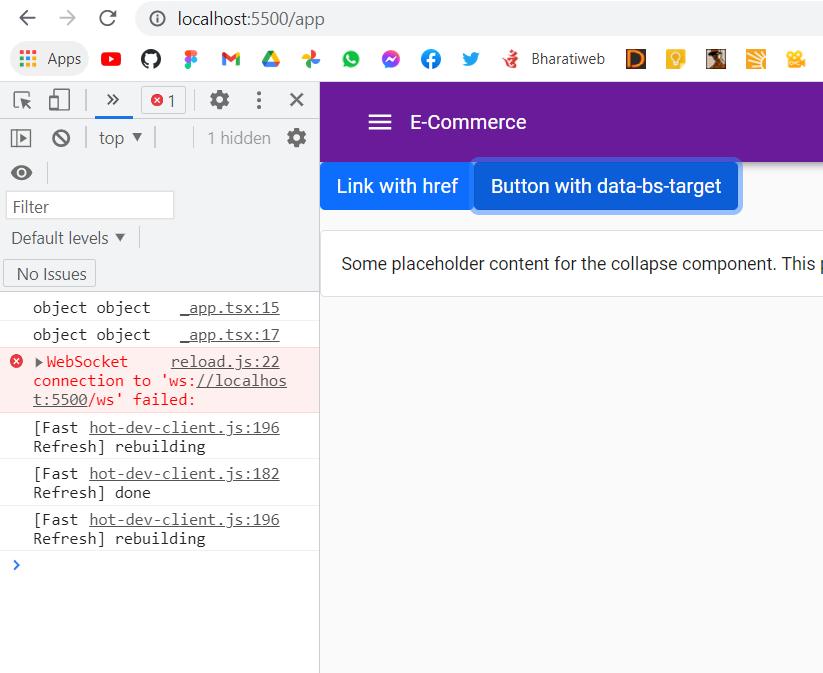The height and width of the screenshot is (673, 823).
Task: Expand the WebSocket error disclosure triangle
Action: pyautogui.click(x=39, y=362)
